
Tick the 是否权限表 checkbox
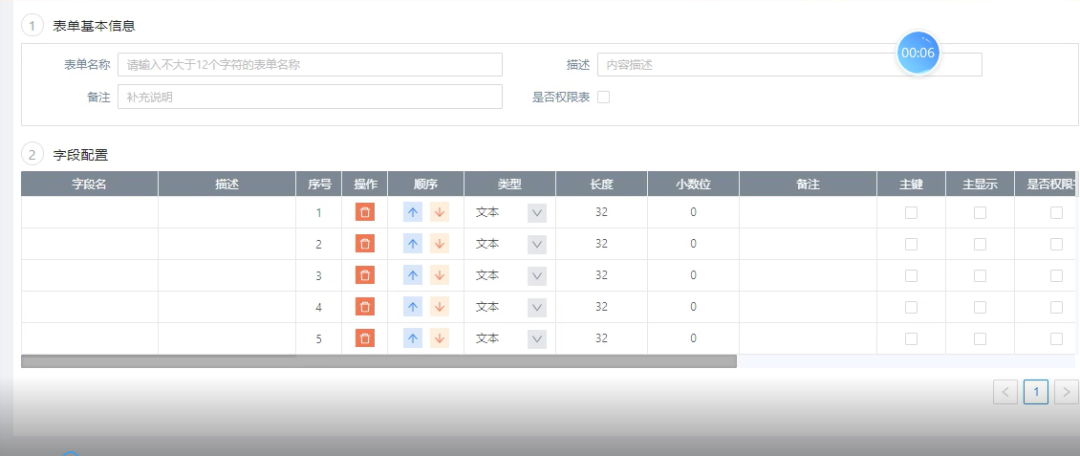(603, 97)
